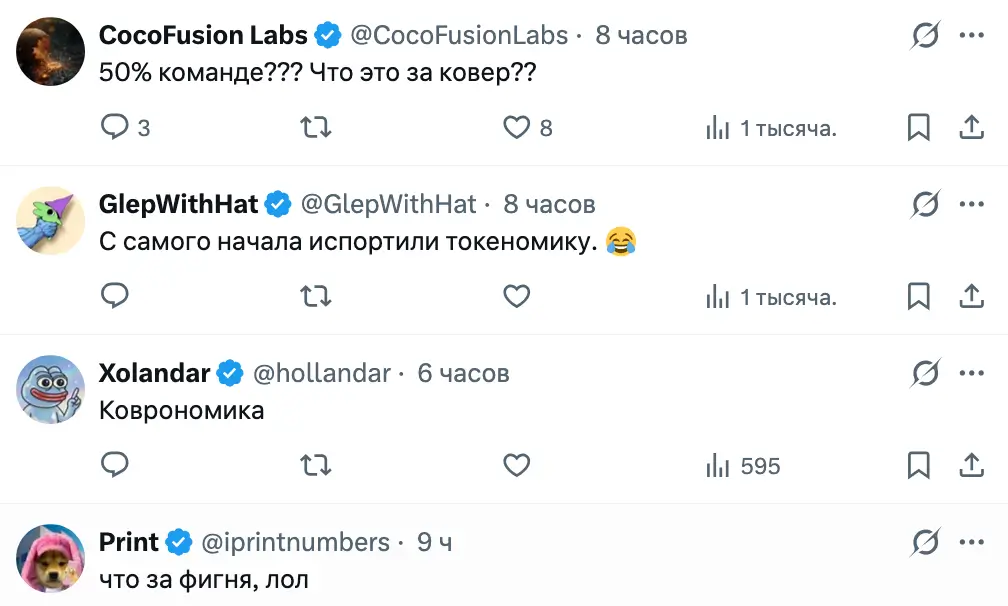Click Print's doge avatar
This screenshot has width=1008, height=606.
tap(51, 558)
